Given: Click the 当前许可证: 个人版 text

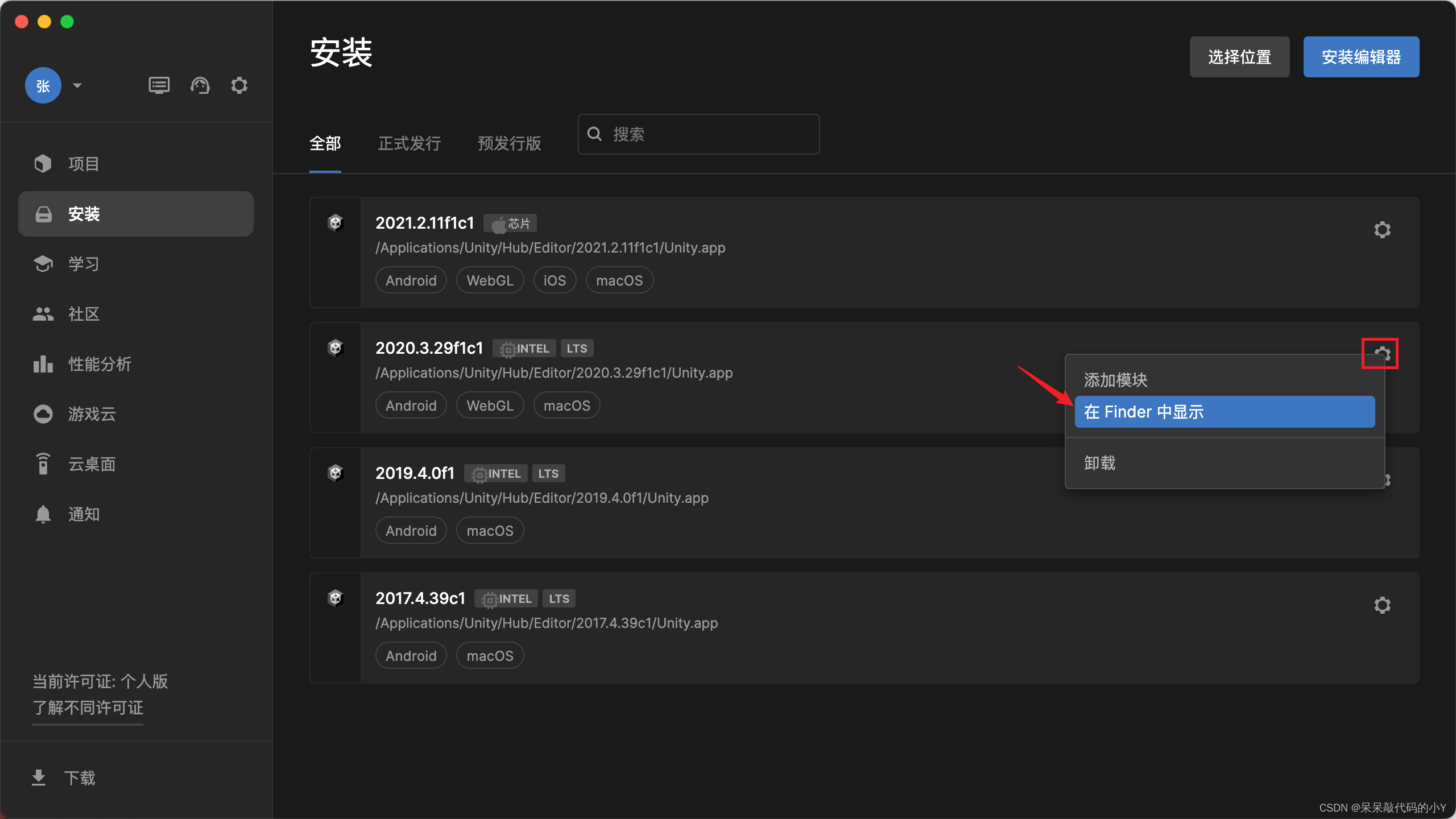Looking at the screenshot, I should [x=100, y=681].
